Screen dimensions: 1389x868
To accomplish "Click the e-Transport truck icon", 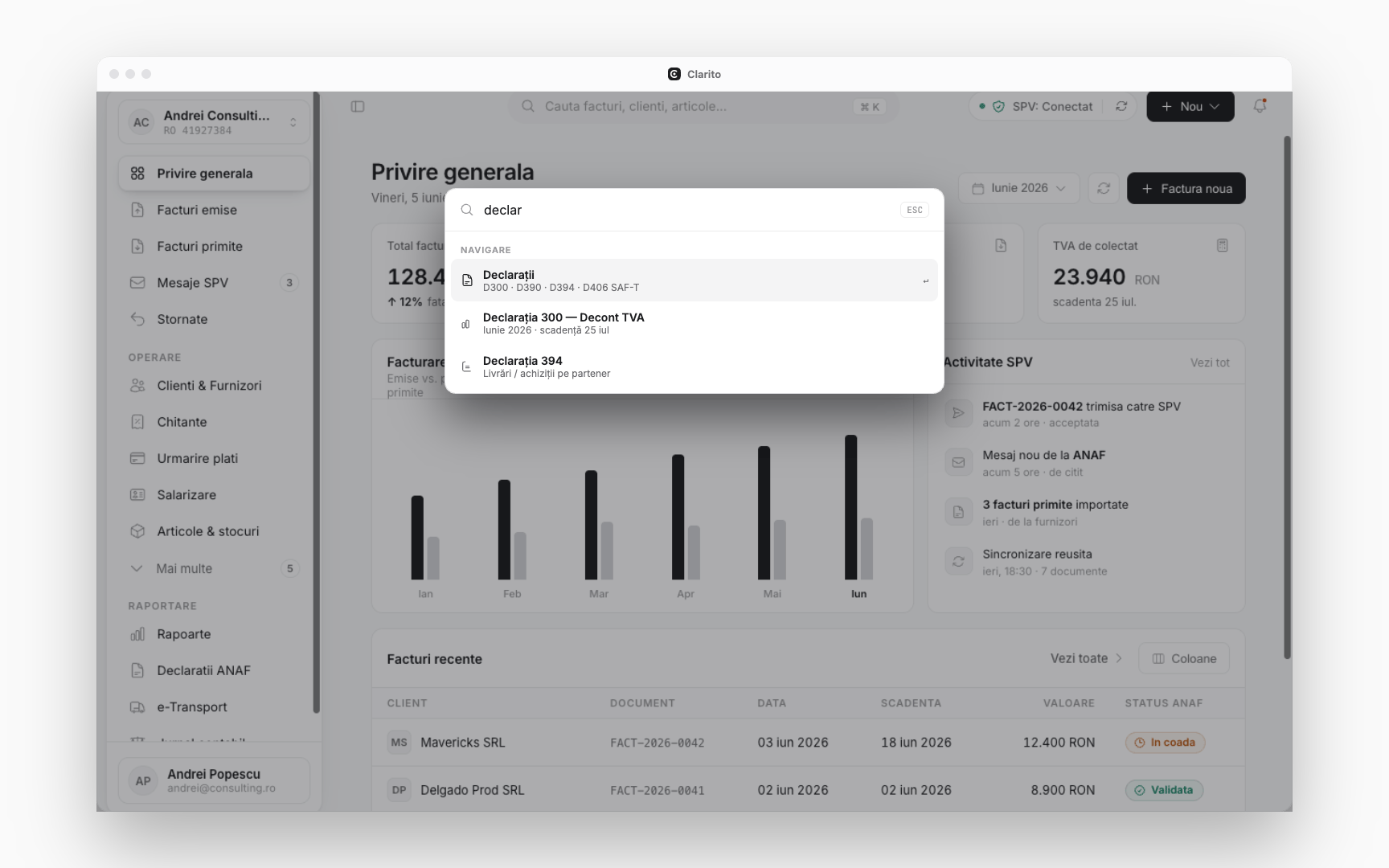I will tap(137, 707).
